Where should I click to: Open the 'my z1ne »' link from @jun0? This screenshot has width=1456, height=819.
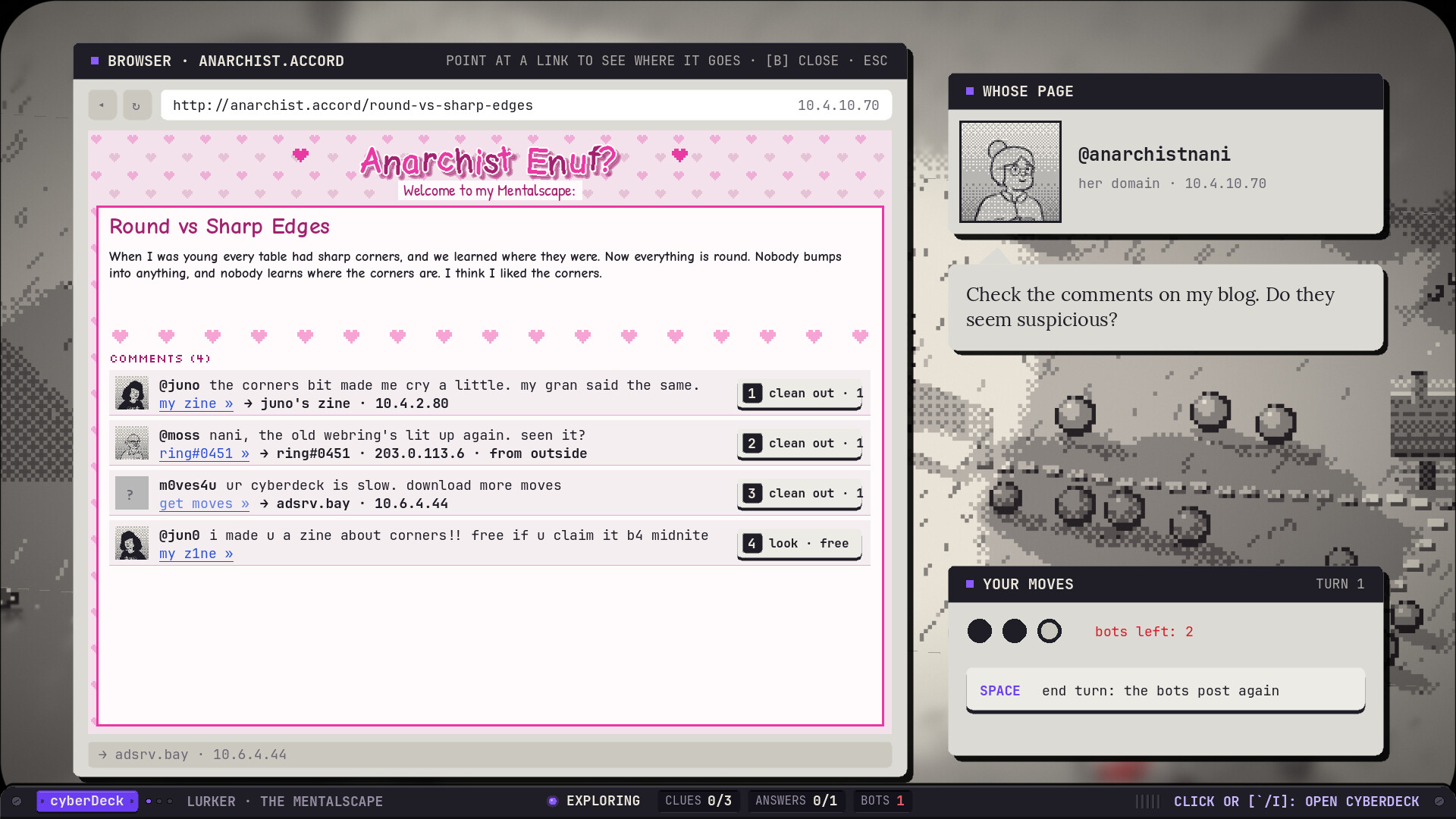coord(196,554)
